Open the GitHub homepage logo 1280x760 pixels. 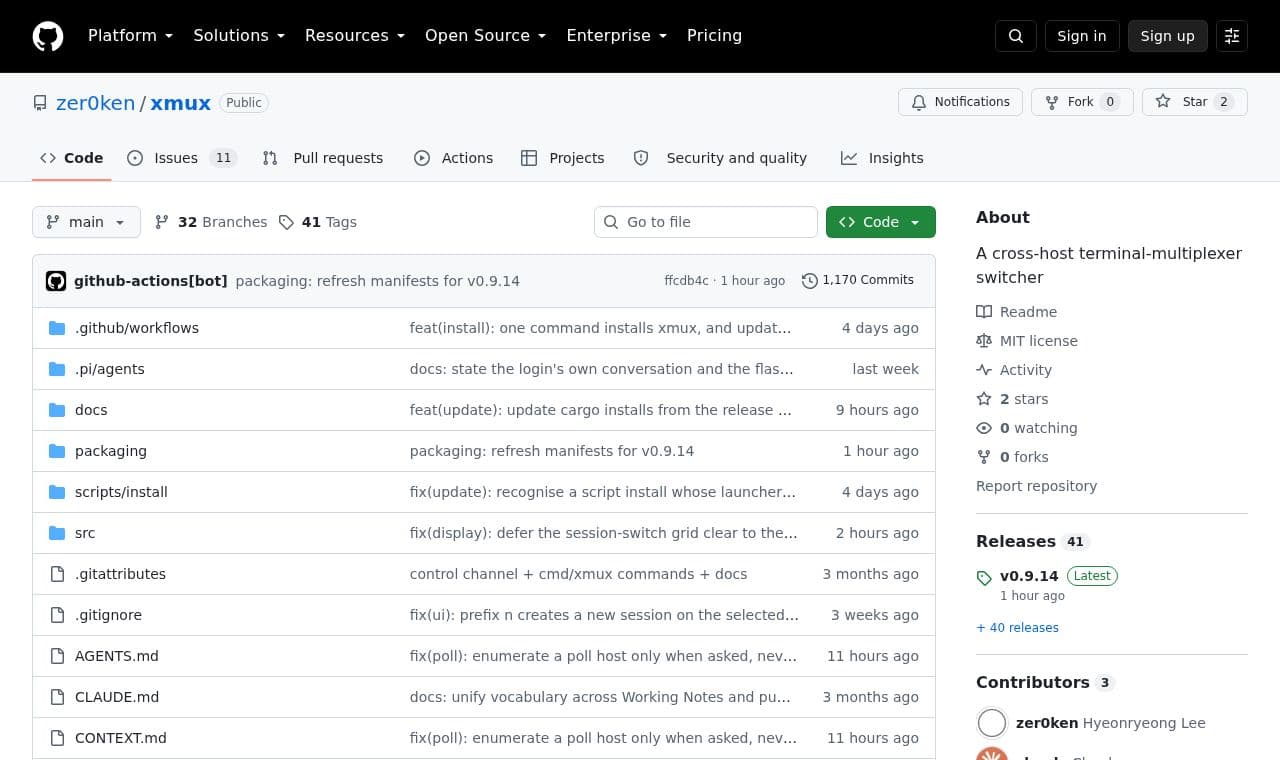[48, 36]
